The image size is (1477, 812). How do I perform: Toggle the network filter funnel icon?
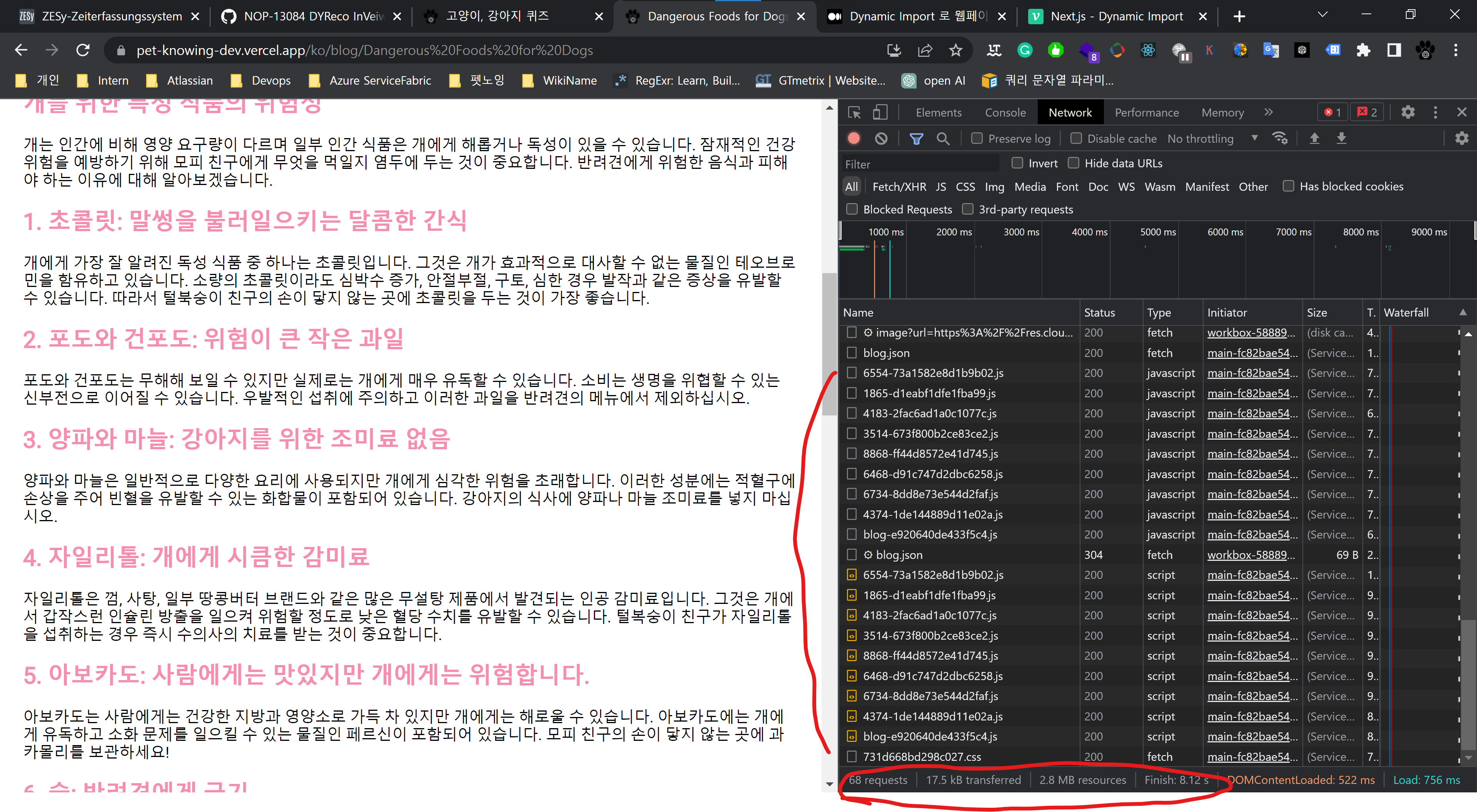pyautogui.click(x=916, y=138)
